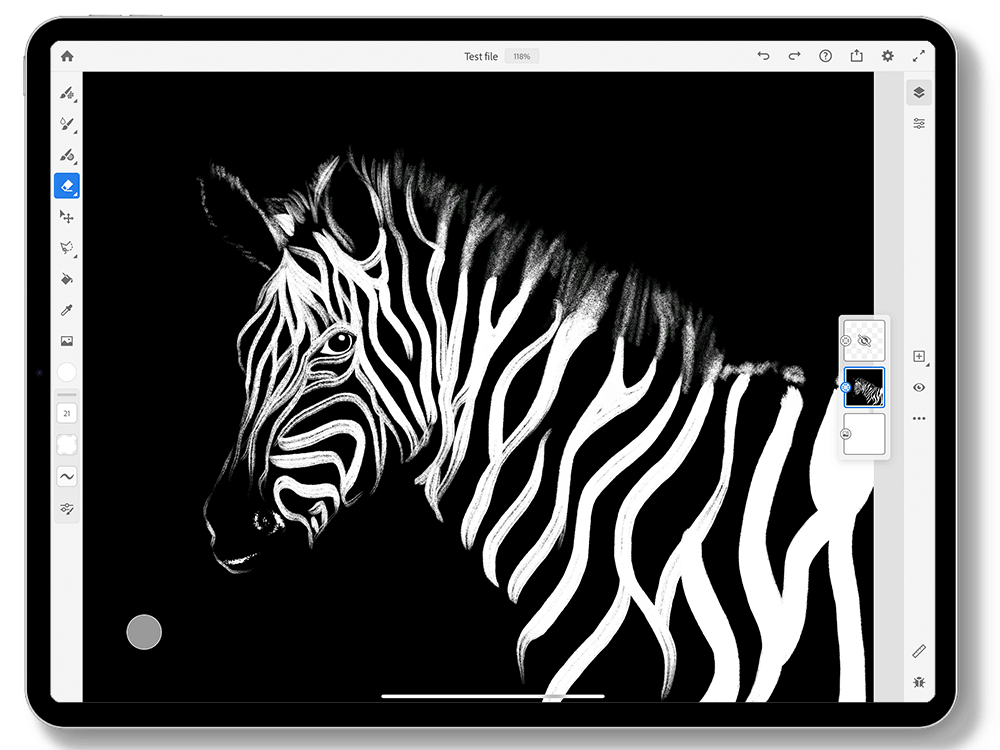The height and width of the screenshot is (750, 1000).
Task: Select the Transform move tool
Action: [67, 217]
